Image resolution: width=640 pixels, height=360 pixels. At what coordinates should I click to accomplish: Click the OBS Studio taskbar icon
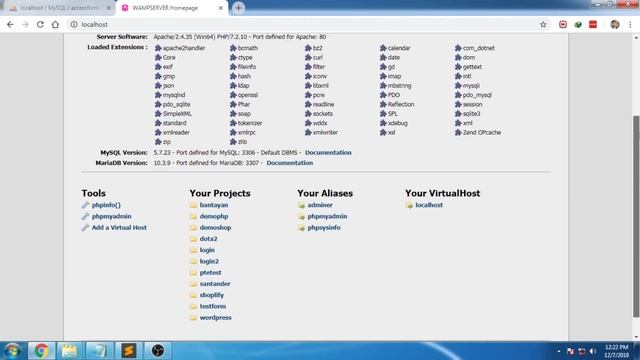158,351
